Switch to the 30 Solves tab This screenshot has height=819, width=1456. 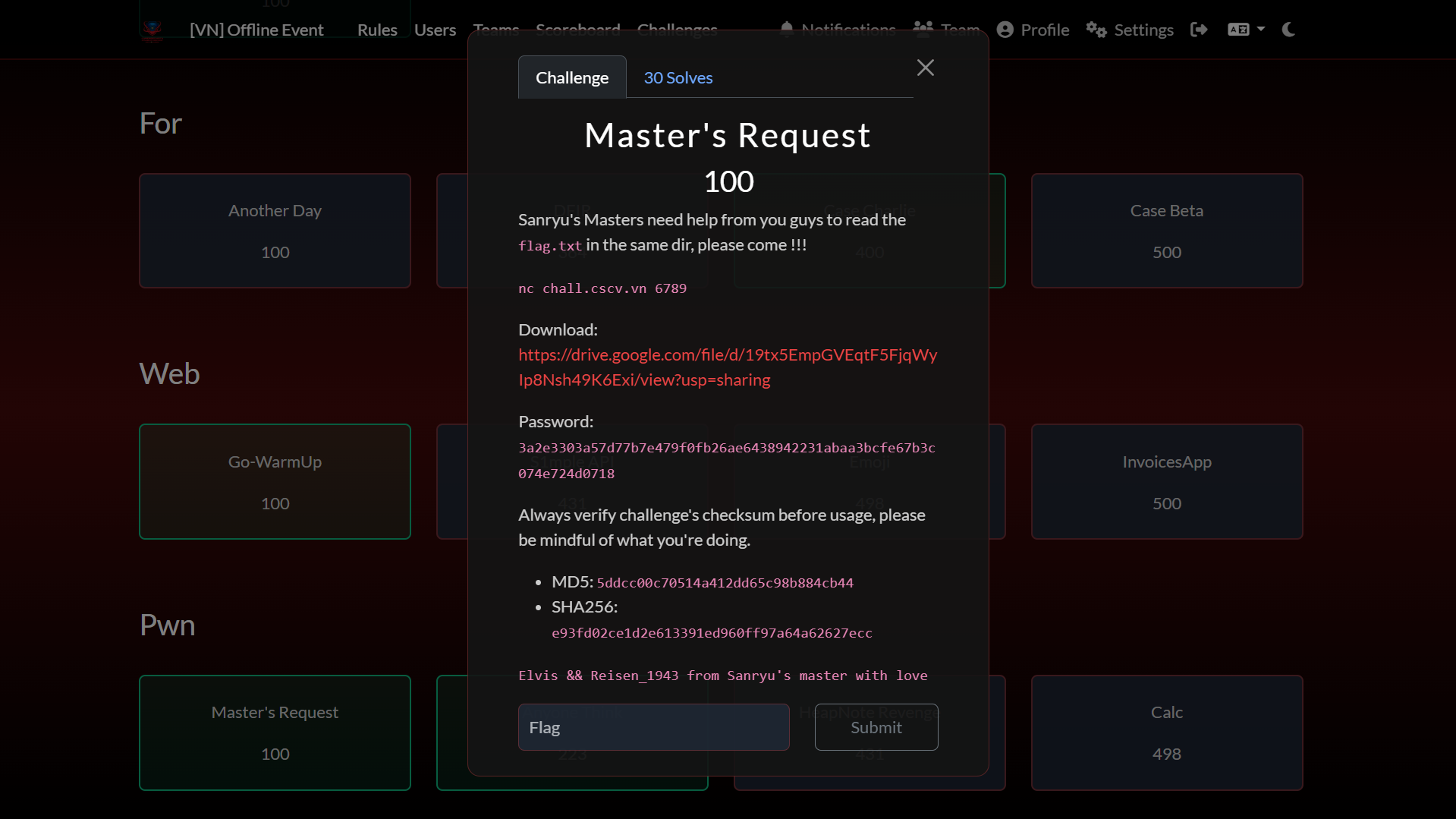(x=678, y=77)
